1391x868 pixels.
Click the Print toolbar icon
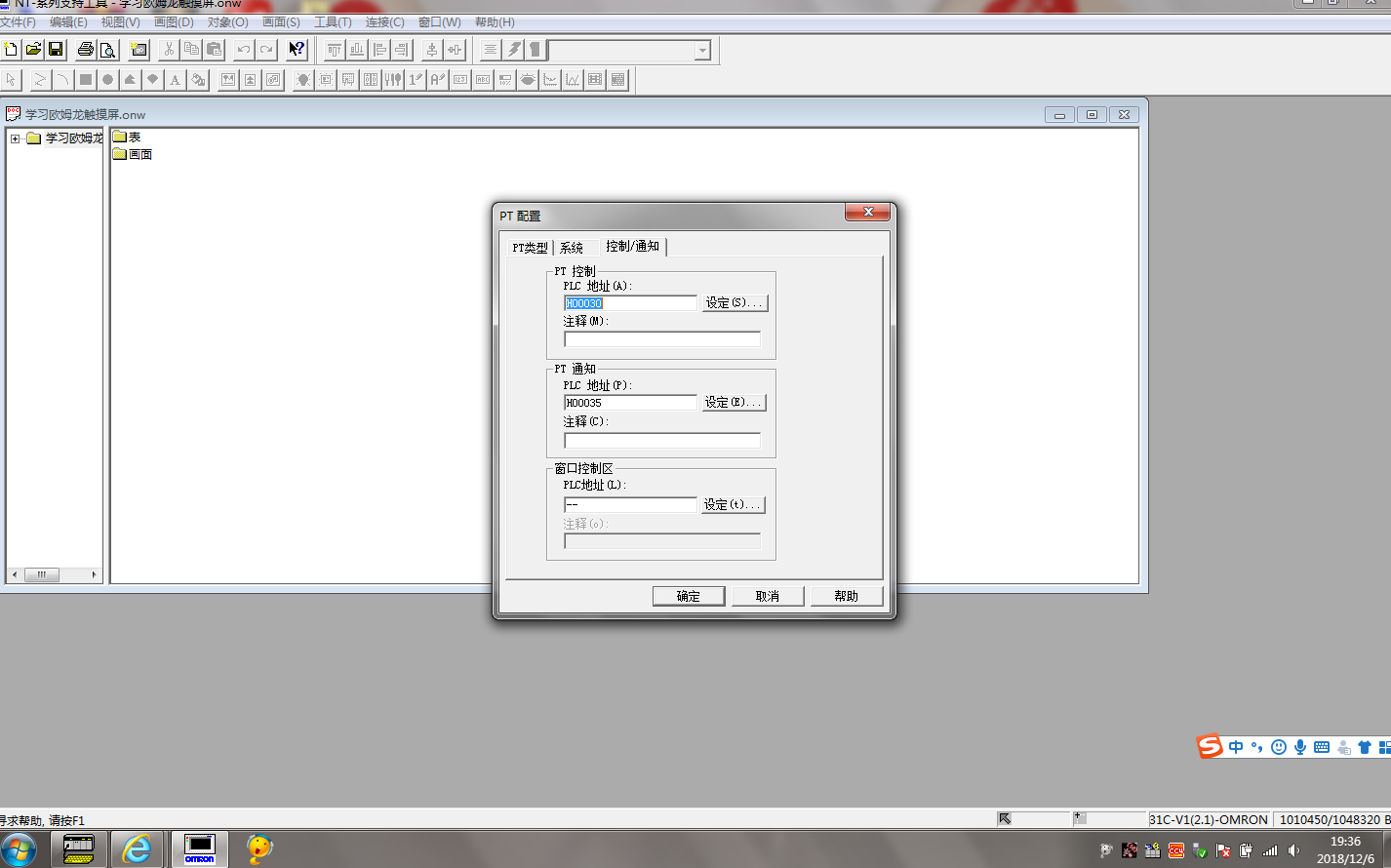click(86, 50)
